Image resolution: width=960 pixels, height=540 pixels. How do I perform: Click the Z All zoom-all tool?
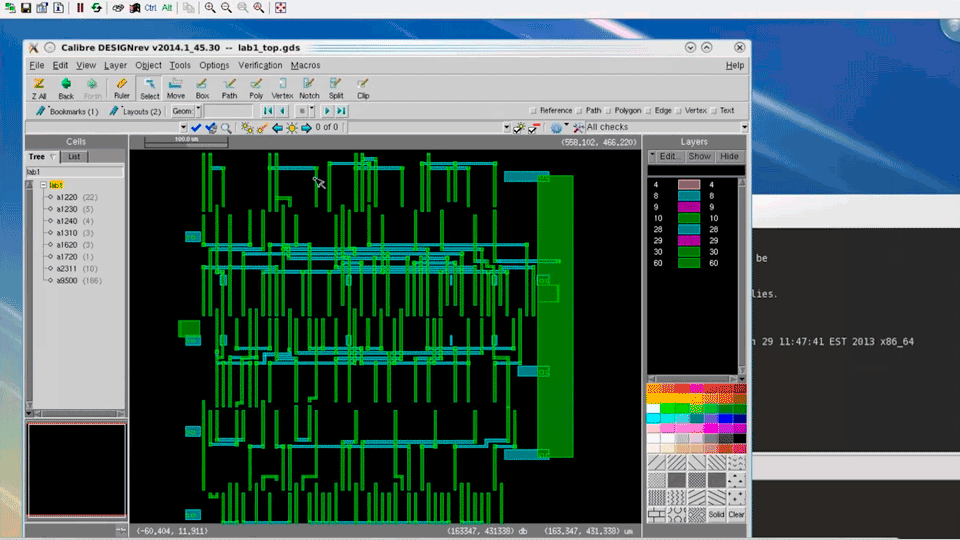39,88
